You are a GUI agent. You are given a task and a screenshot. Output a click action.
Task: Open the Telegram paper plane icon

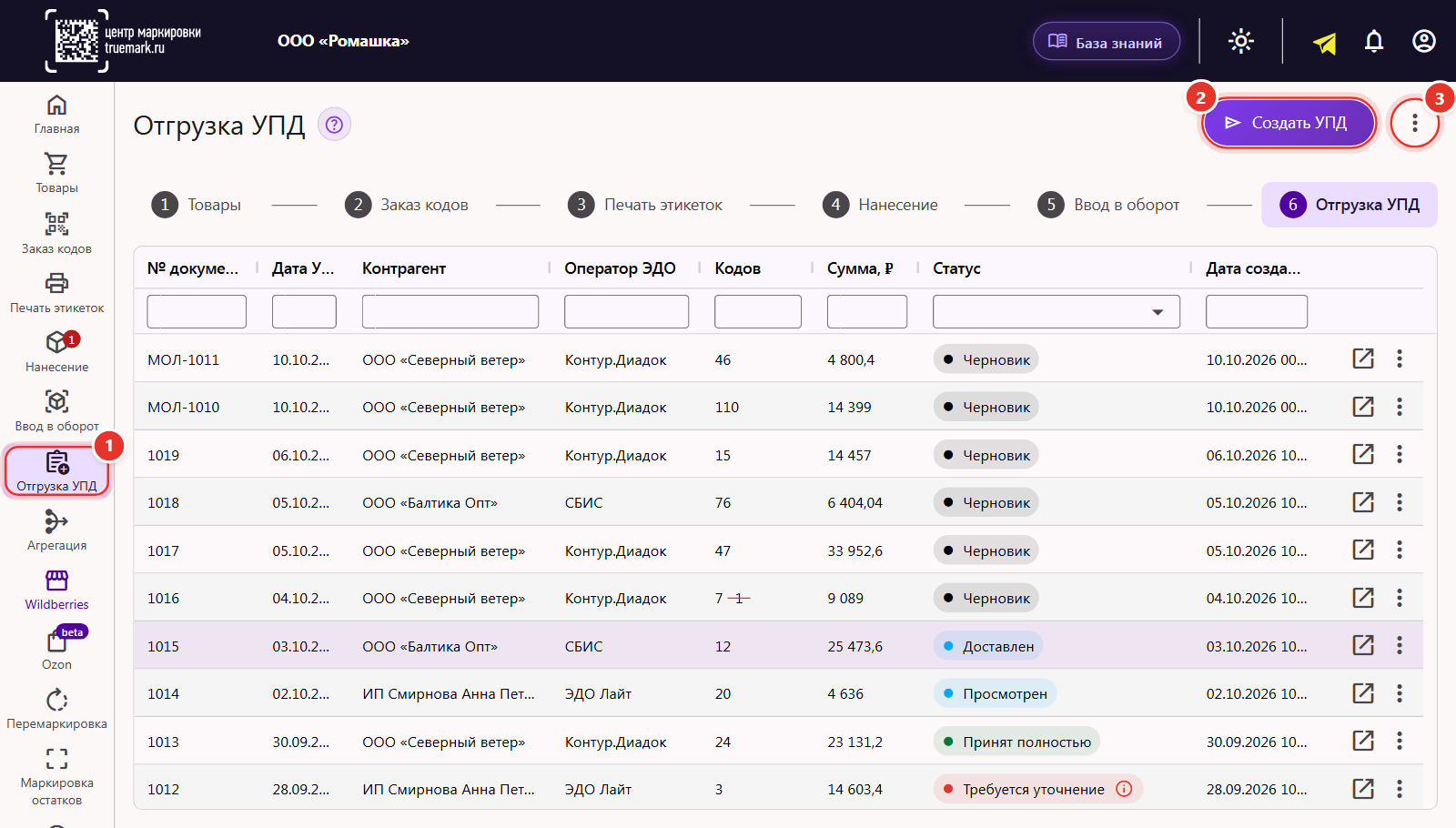click(x=1325, y=42)
